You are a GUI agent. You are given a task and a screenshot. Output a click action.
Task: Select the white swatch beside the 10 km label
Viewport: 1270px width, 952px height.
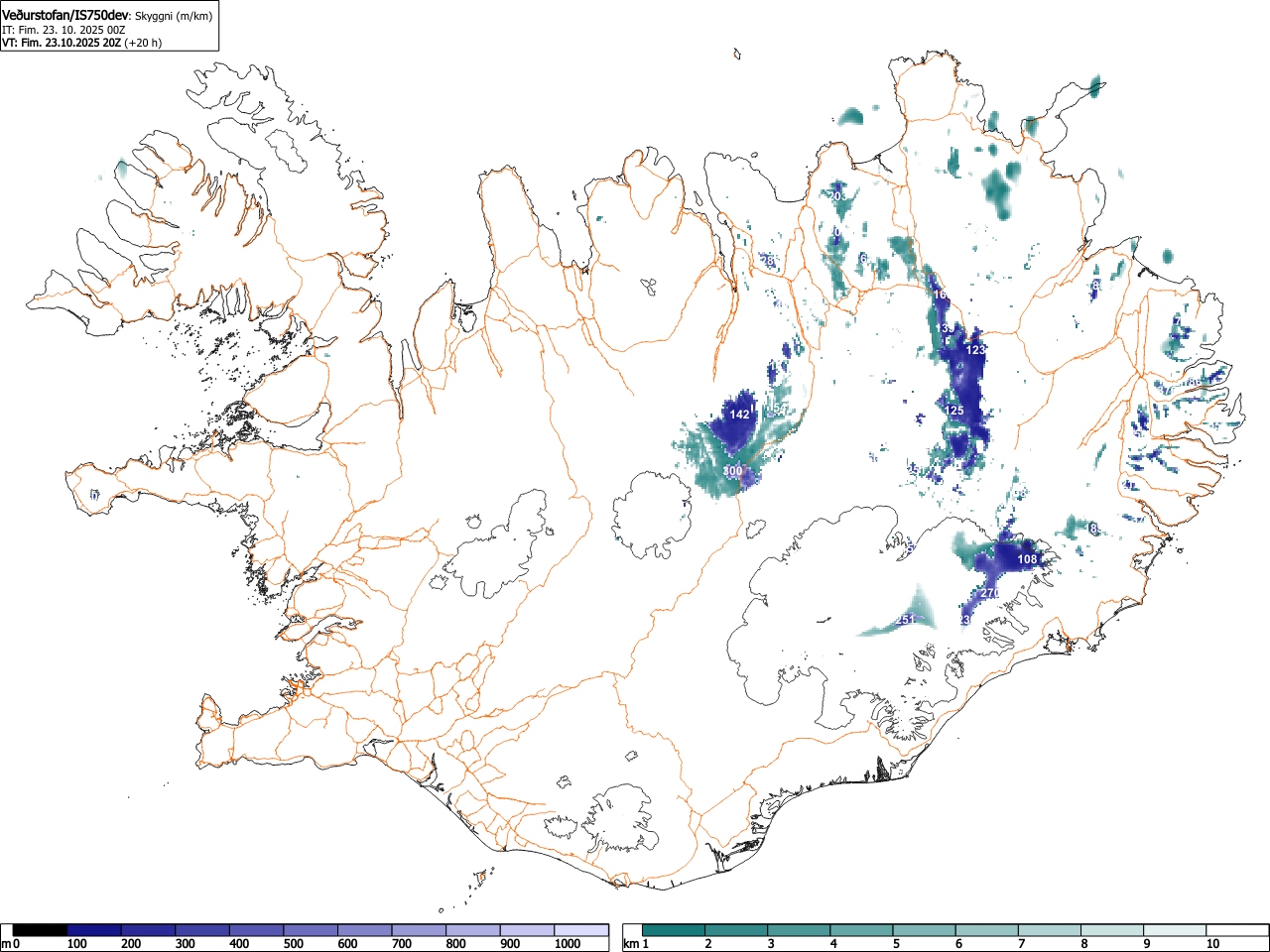tap(1236, 930)
